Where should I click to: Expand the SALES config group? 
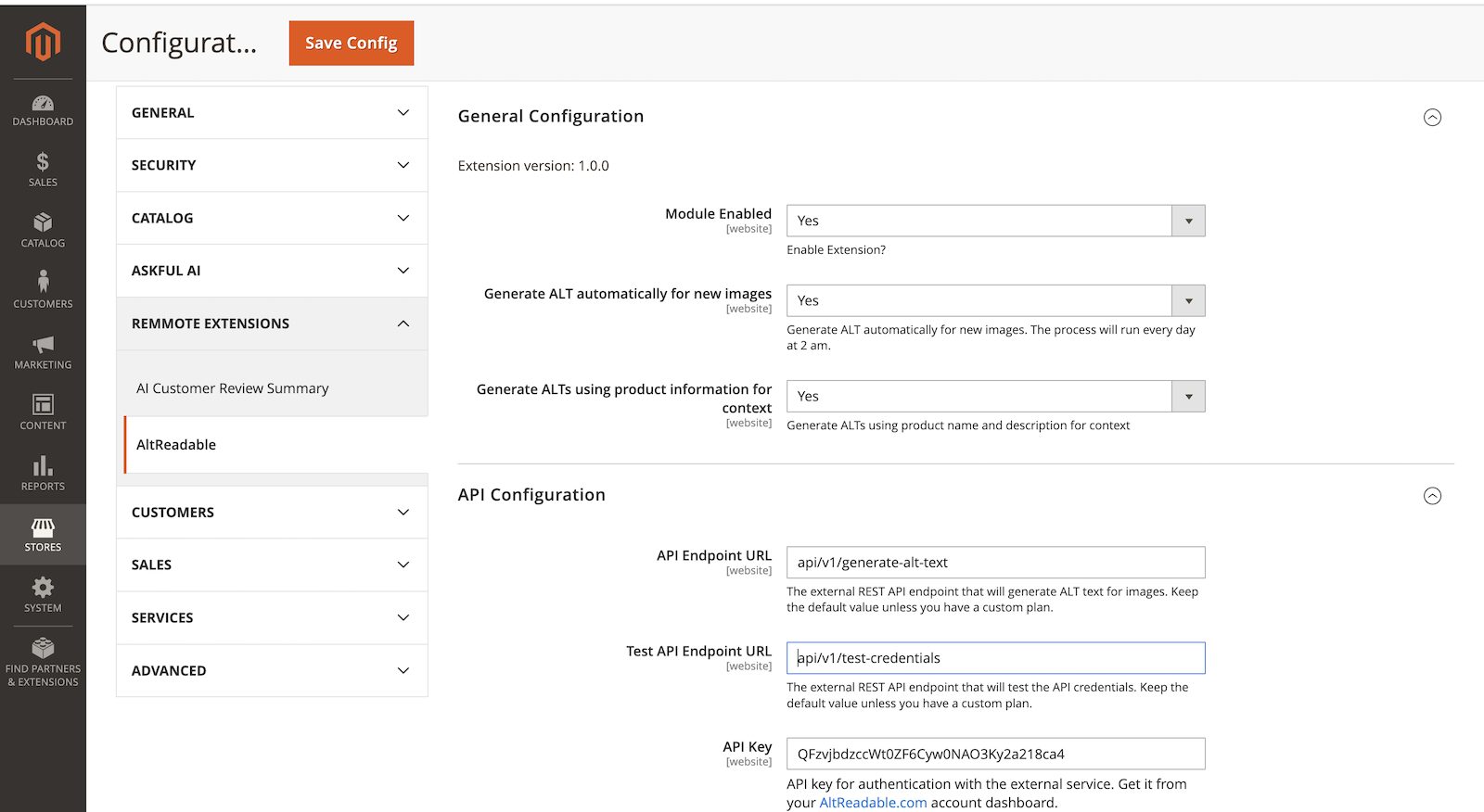272,565
